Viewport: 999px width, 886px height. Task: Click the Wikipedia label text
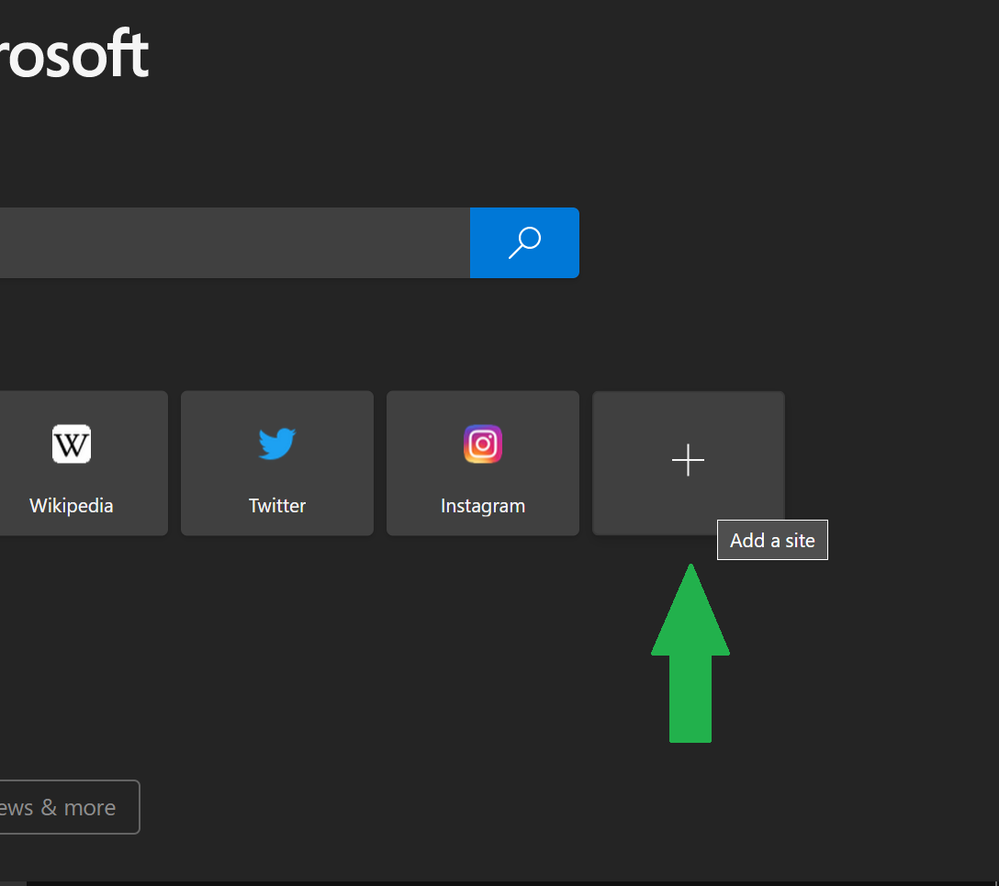(x=71, y=505)
